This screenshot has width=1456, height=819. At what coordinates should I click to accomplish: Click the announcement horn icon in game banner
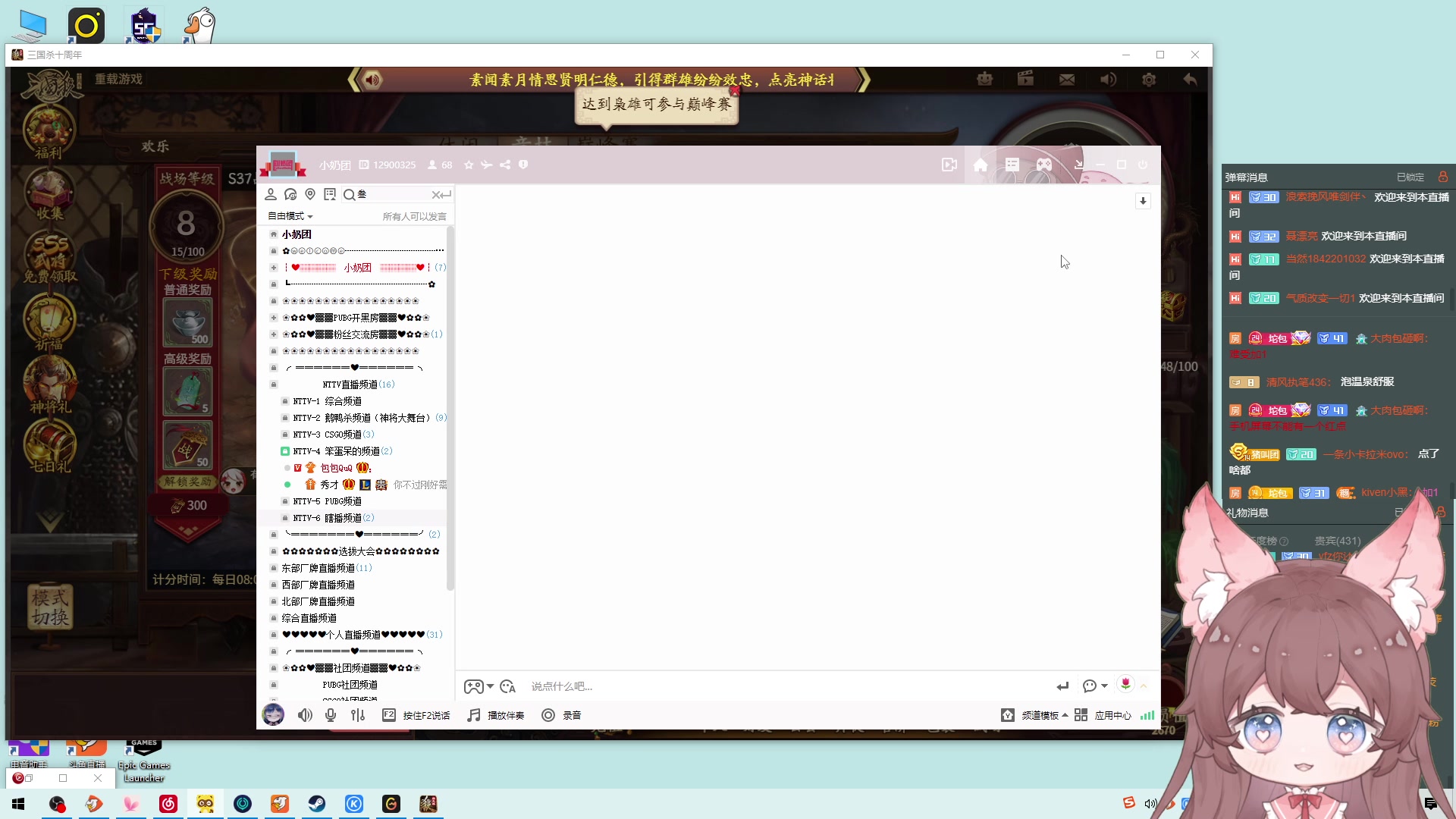[x=372, y=80]
